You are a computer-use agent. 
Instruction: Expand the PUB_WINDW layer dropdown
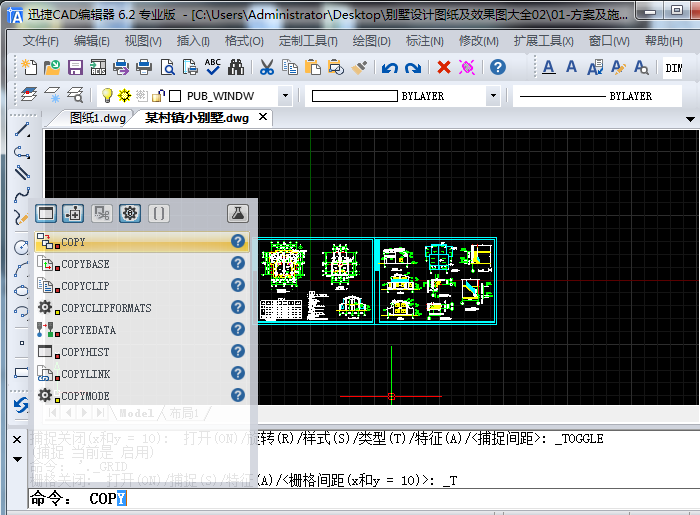click(285, 96)
